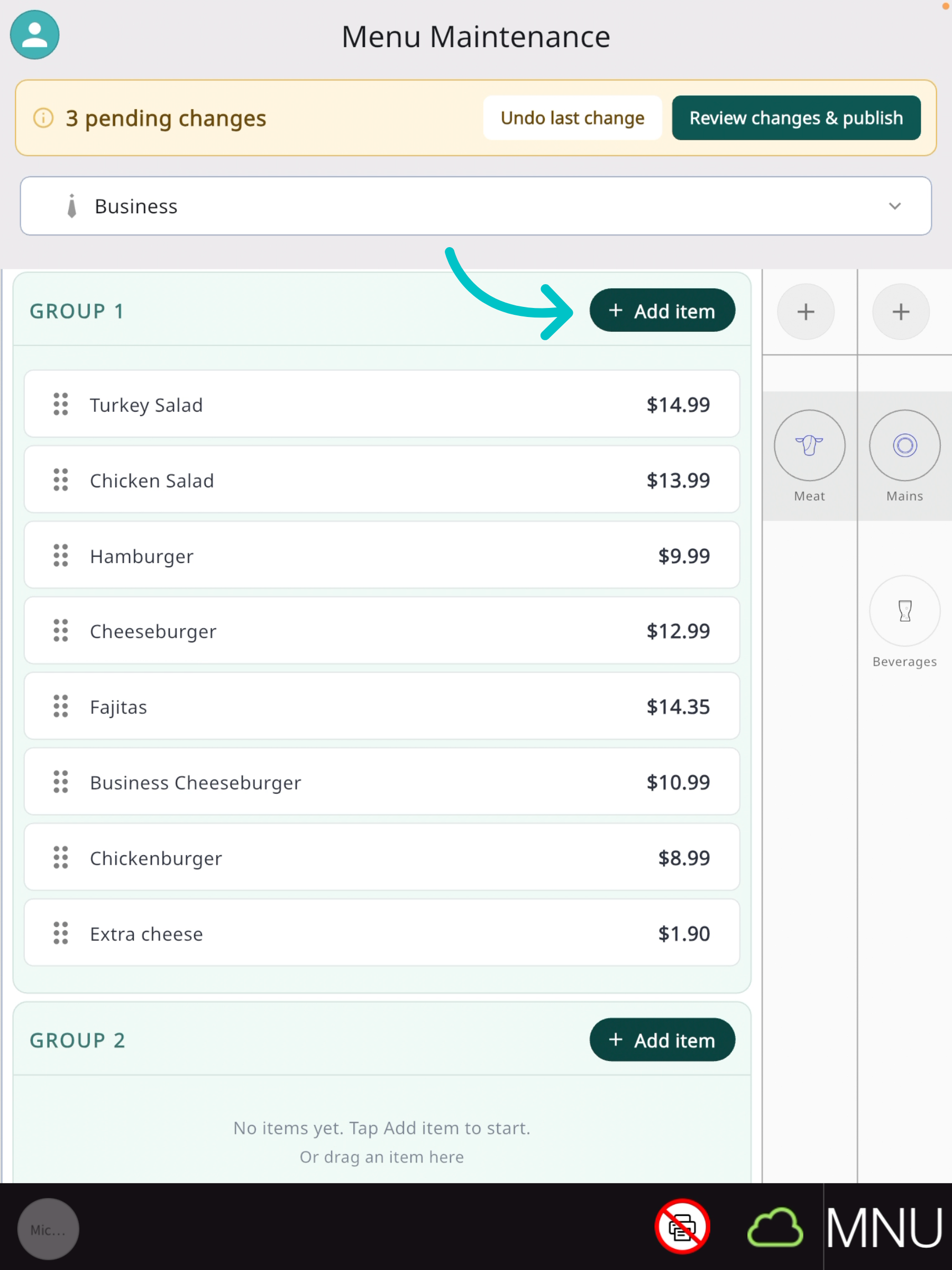Screen dimensions: 952x1270
Task: Open the user profile avatar
Action: (34, 34)
